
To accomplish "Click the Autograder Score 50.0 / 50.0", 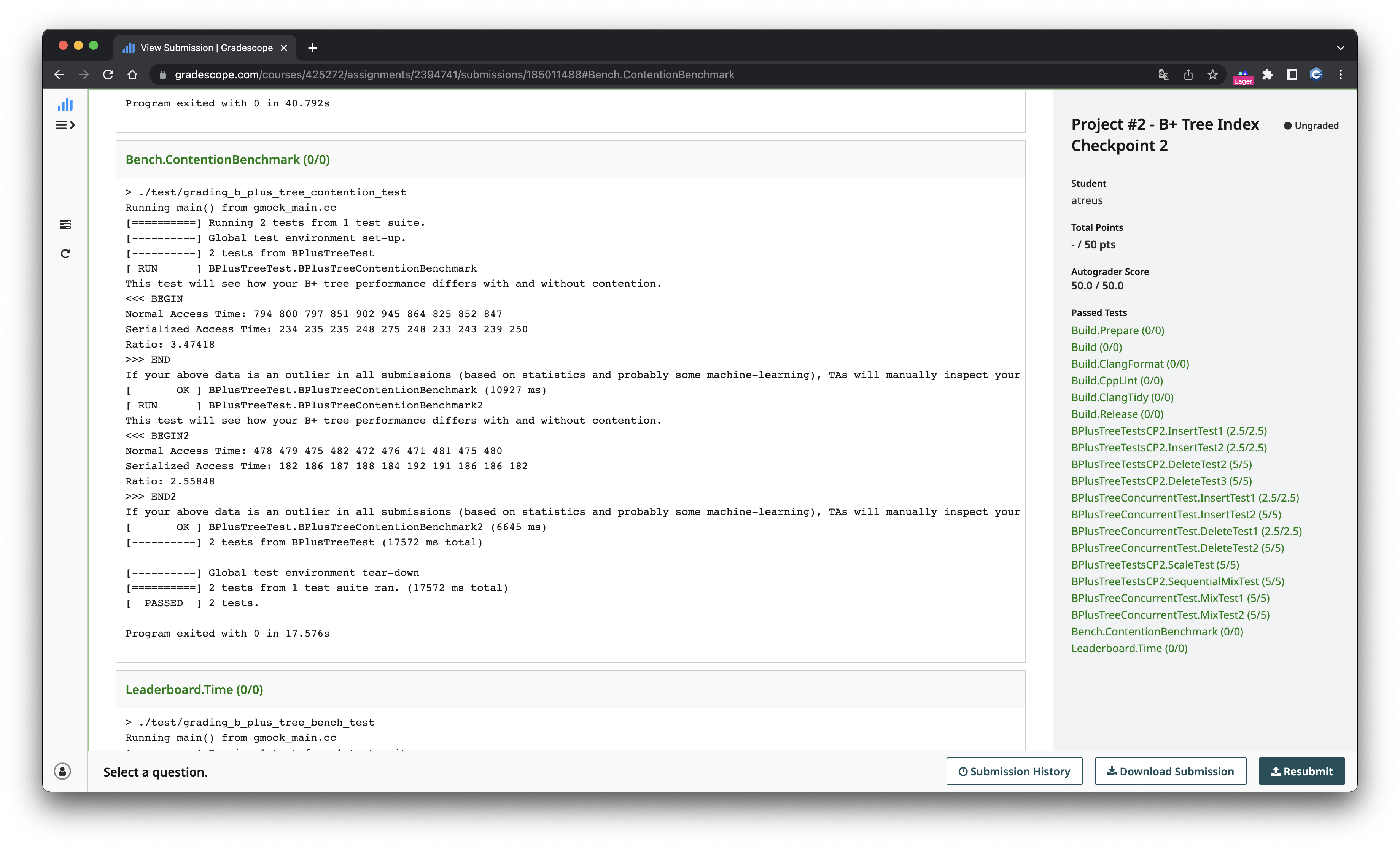I will (x=1097, y=286).
